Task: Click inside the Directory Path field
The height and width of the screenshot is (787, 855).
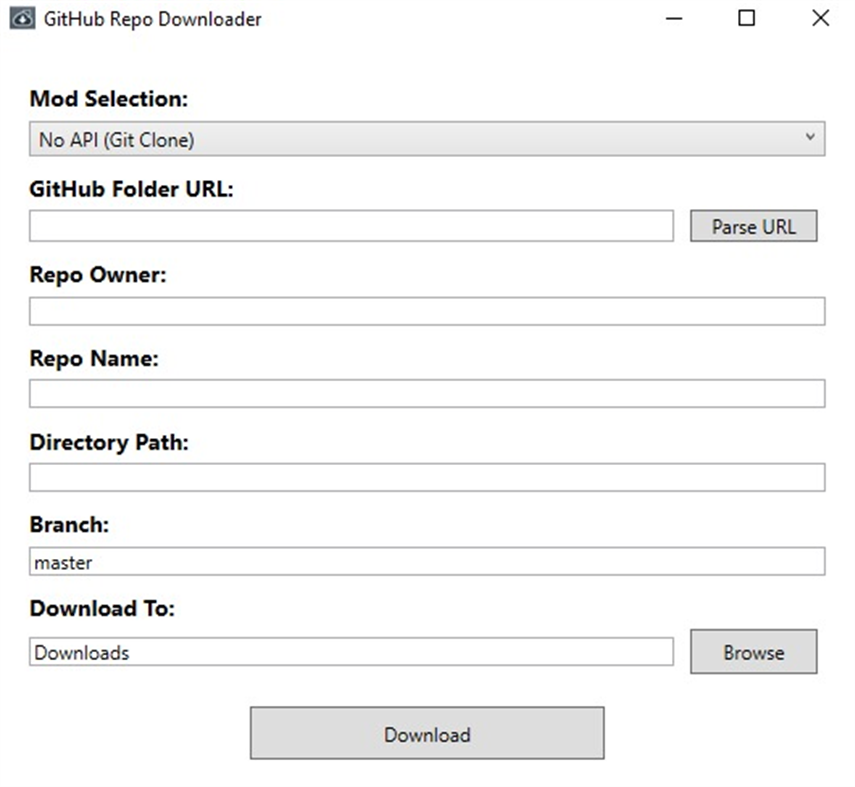Action: [x=427, y=477]
